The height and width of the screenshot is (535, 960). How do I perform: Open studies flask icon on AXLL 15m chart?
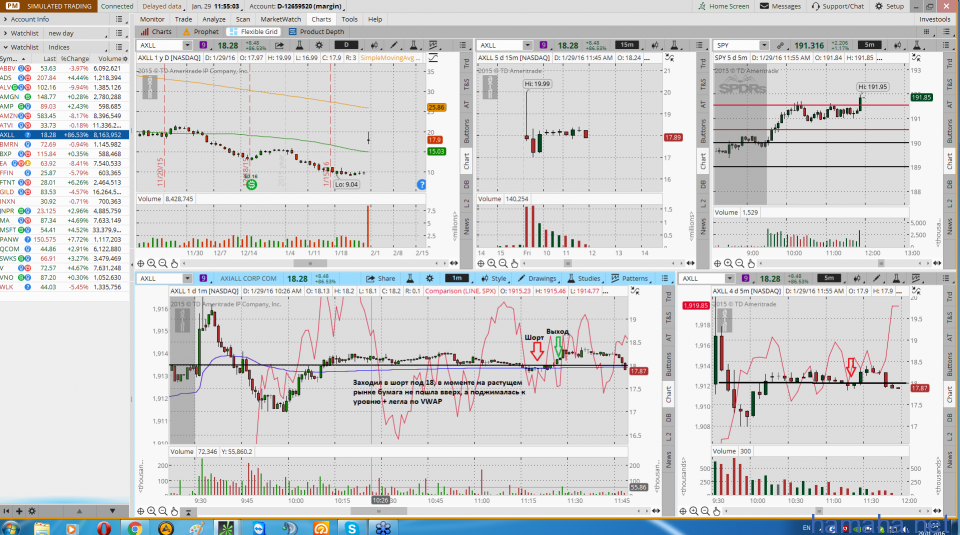pyautogui.click(x=674, y=45)
